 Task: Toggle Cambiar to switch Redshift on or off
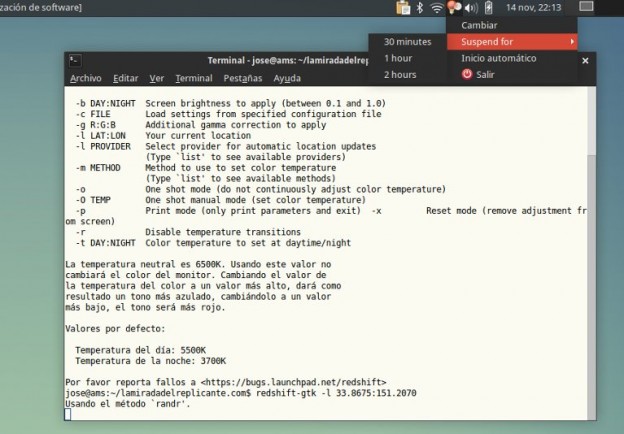[479, 25]
